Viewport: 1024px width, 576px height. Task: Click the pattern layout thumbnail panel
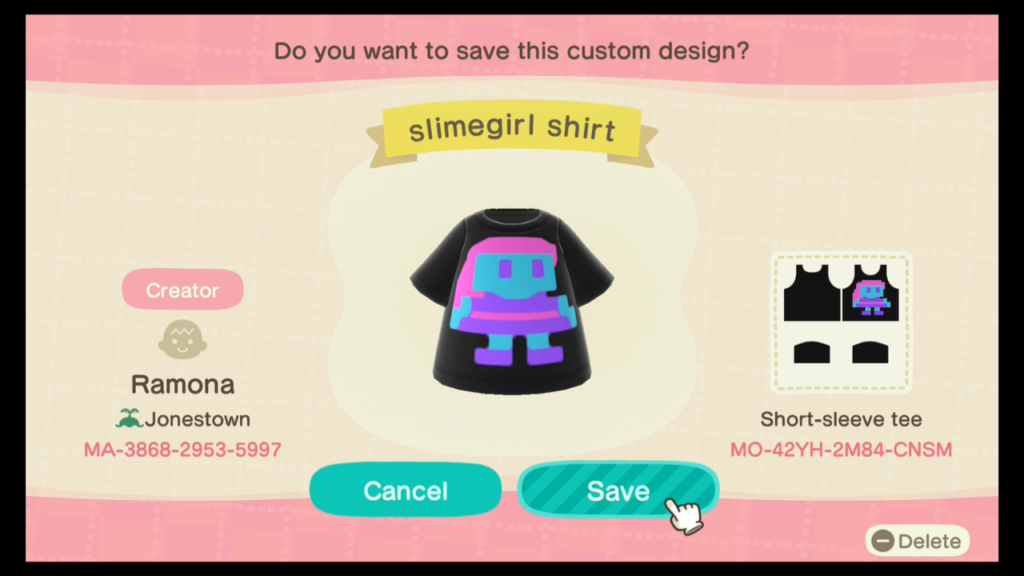841,323
